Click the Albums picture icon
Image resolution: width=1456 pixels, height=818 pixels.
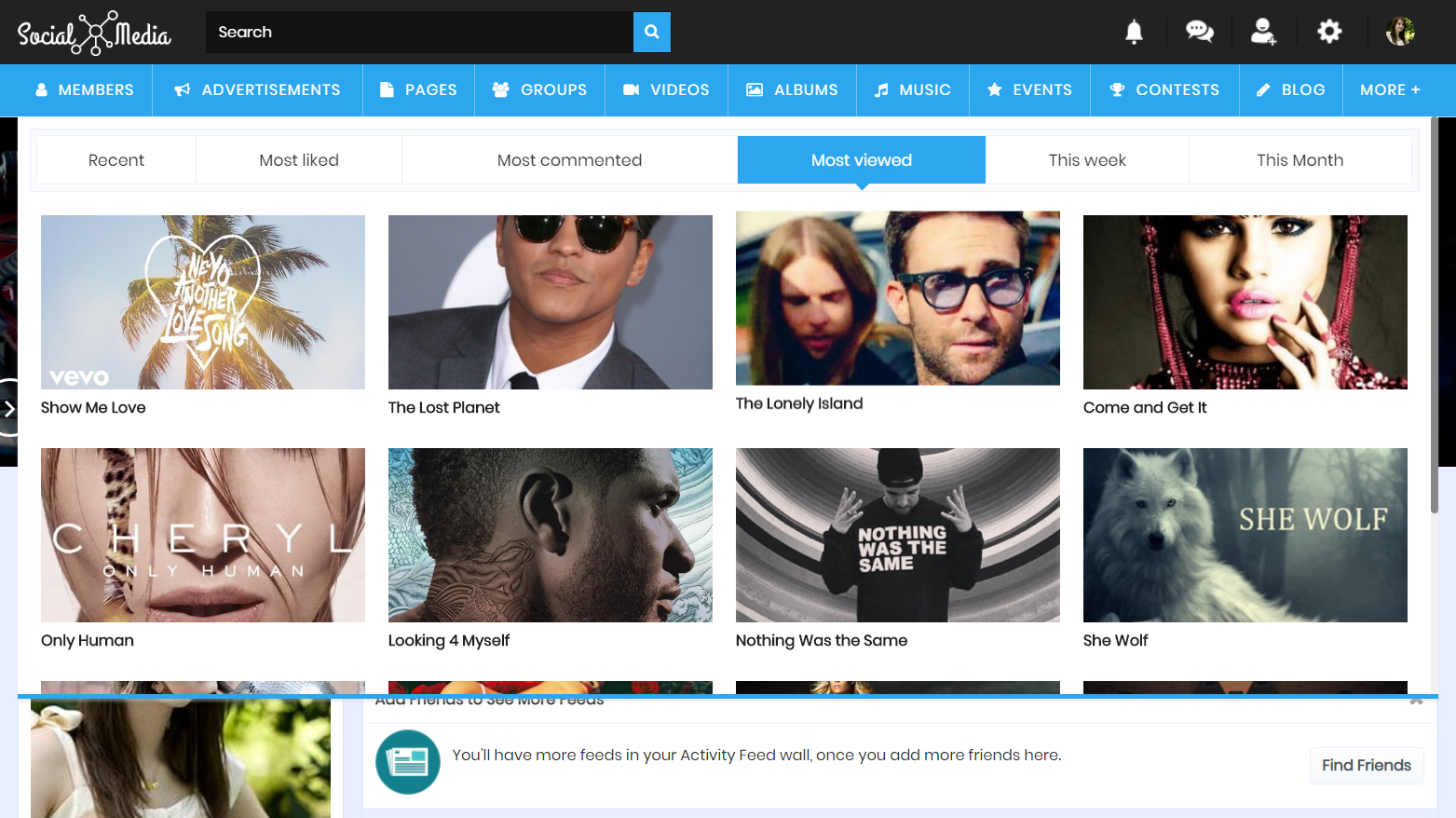click(755, 89)
